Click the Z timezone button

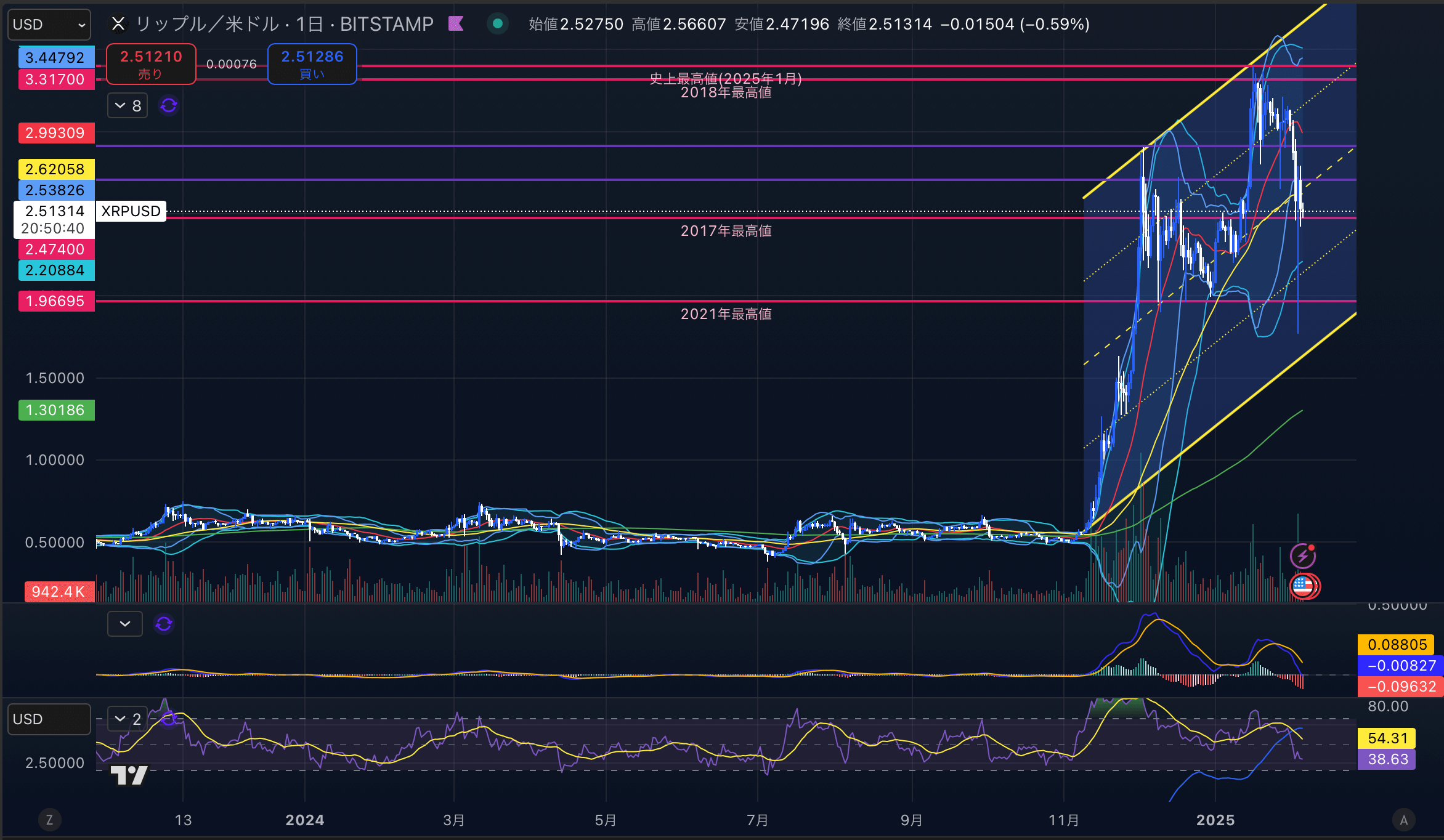(50, 820)
